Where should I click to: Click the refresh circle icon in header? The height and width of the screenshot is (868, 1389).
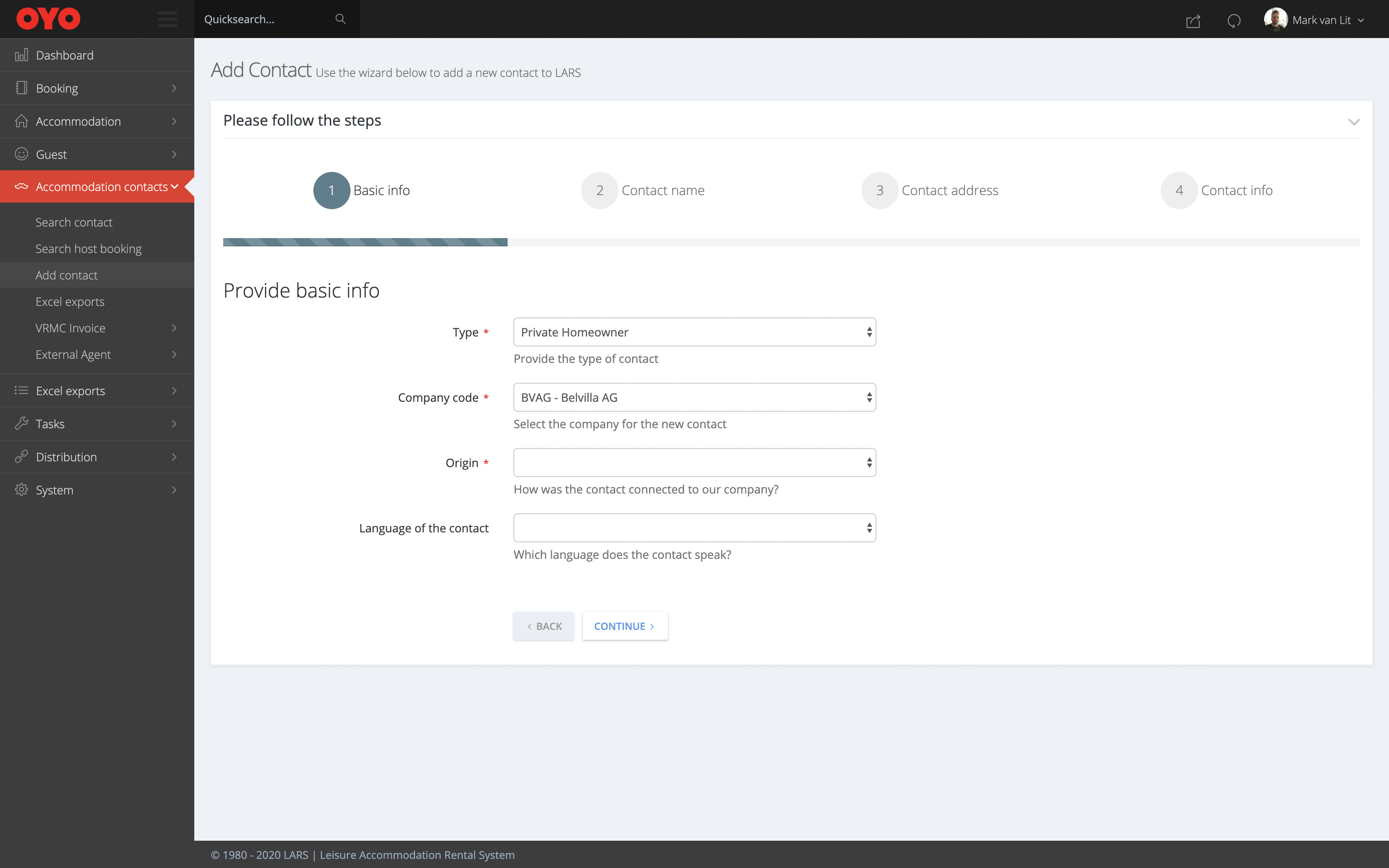[x=1234, y=21]
